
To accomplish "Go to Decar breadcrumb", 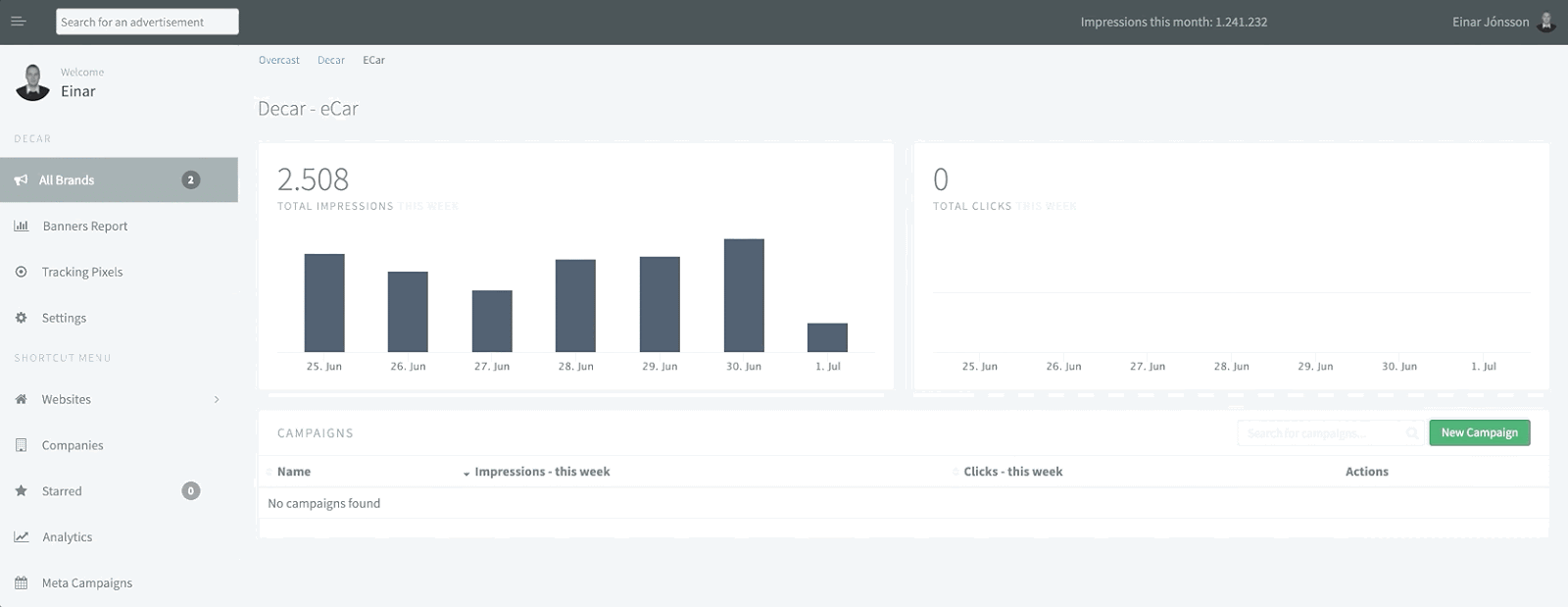I will (x=330, y=60).
